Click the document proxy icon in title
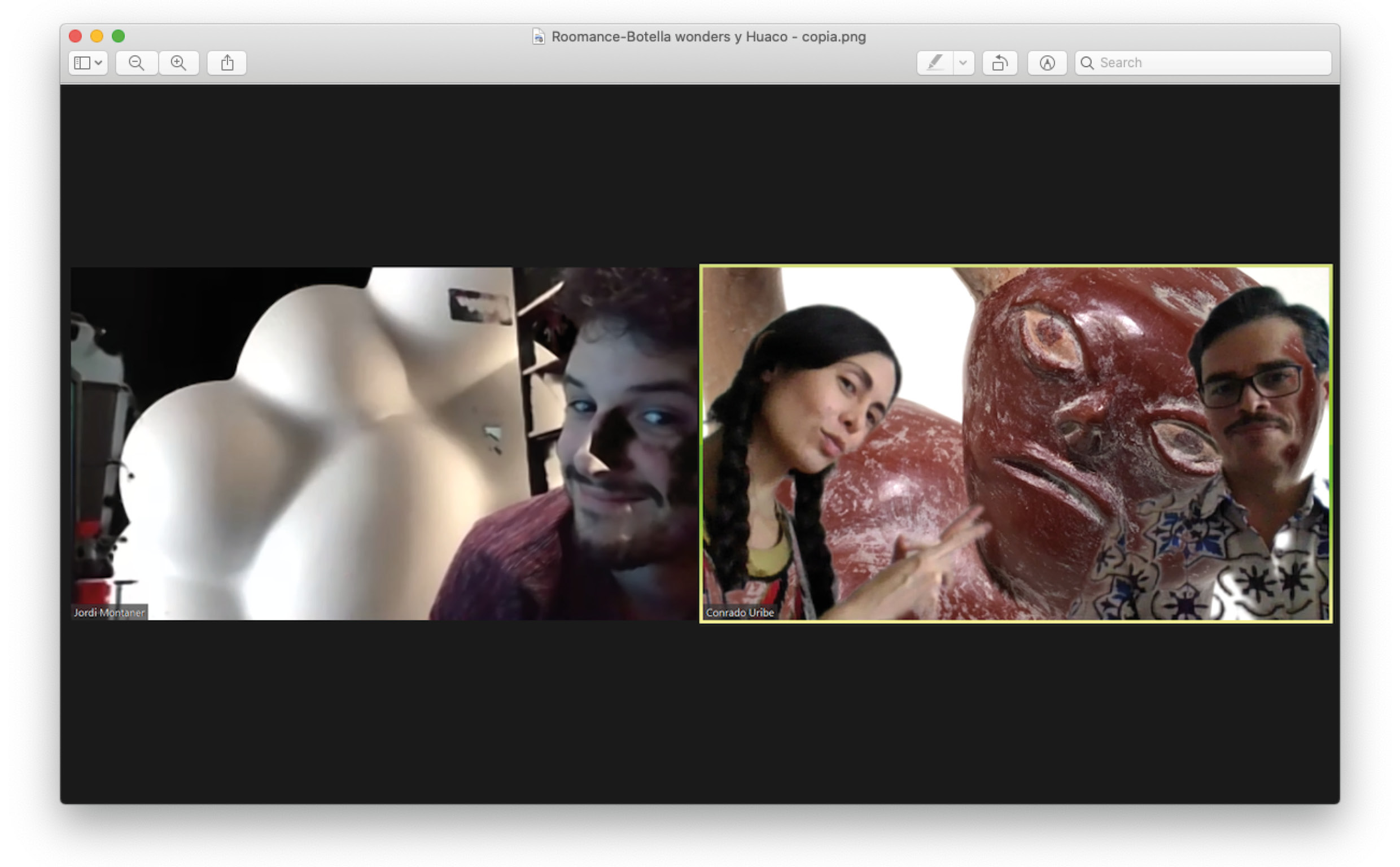This screenshot has width=1400, height=867. click(538, 37)
